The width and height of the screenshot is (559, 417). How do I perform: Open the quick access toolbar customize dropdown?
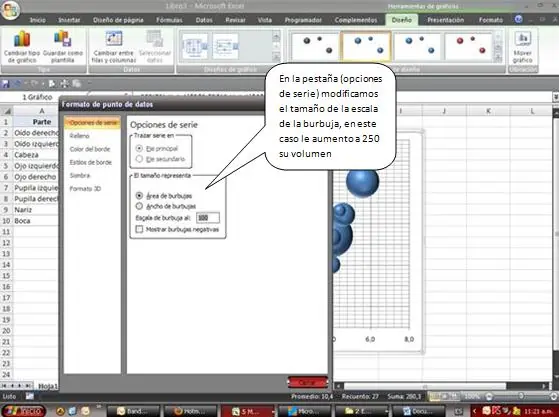(89, 84)
